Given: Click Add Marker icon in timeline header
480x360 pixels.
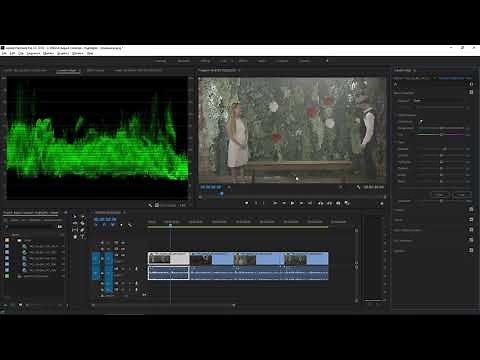Looking at the screenshot, I should 121,225.
